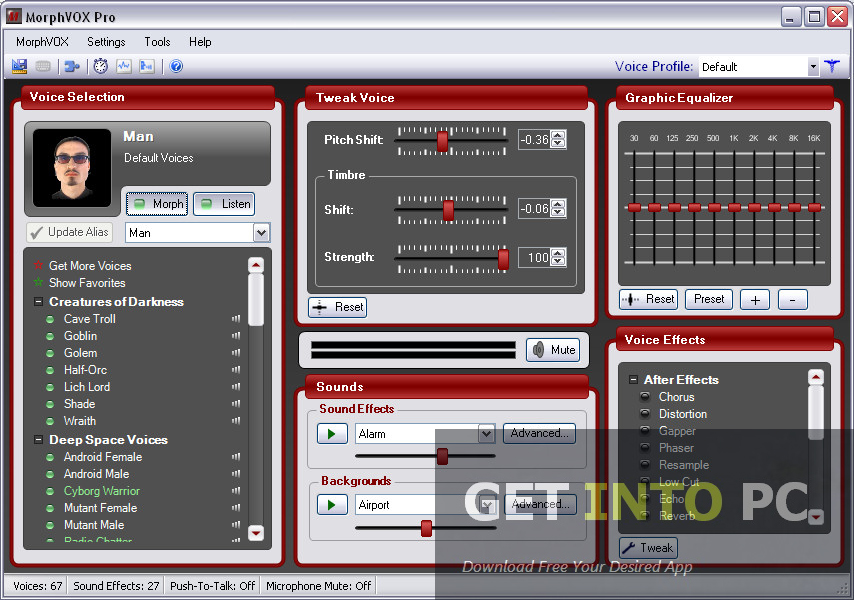The width and height of the screenshot is (854, 600).
Task: Open the Alarm sound effects dropdown
Action: pyautogui.click(x=486, y=434)
